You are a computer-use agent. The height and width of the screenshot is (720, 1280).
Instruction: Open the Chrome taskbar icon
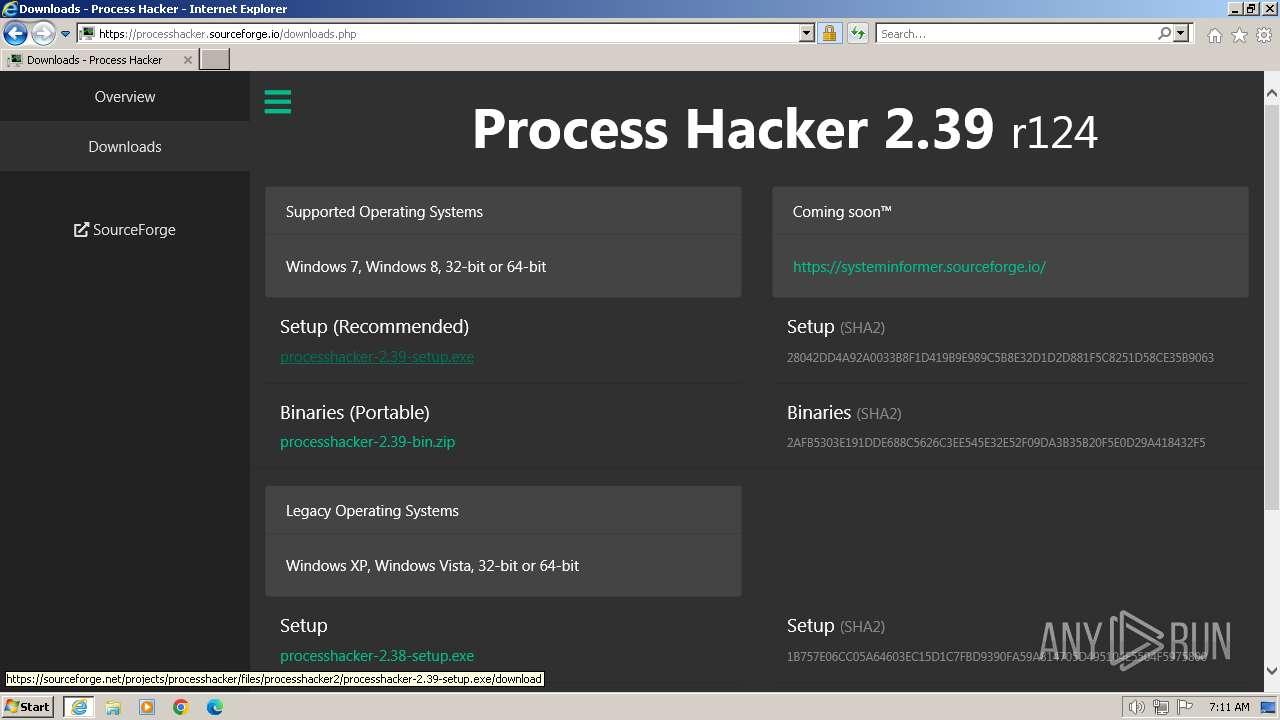click(x=181, y=707)
